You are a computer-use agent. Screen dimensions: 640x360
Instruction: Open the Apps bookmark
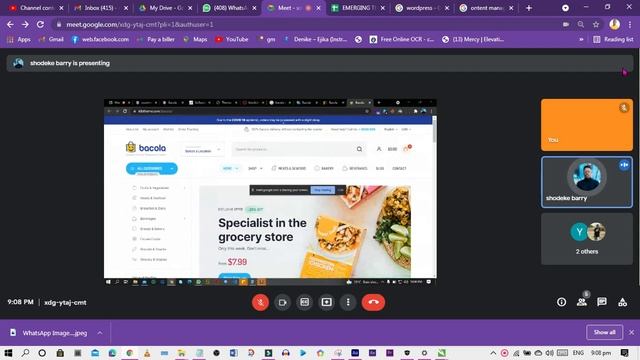(x=19, y=40)
